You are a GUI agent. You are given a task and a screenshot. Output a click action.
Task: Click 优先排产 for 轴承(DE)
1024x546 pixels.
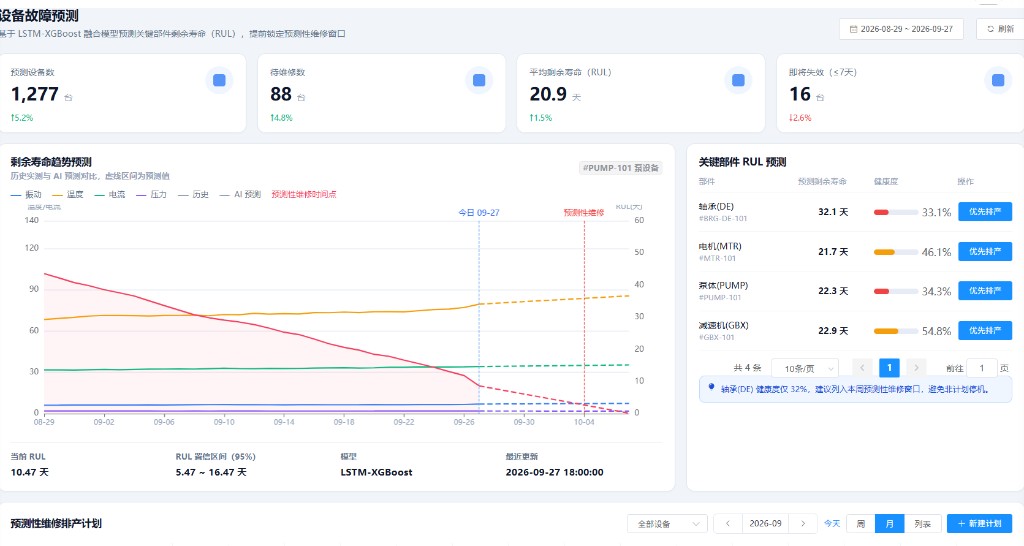click(x=985, y=212)
